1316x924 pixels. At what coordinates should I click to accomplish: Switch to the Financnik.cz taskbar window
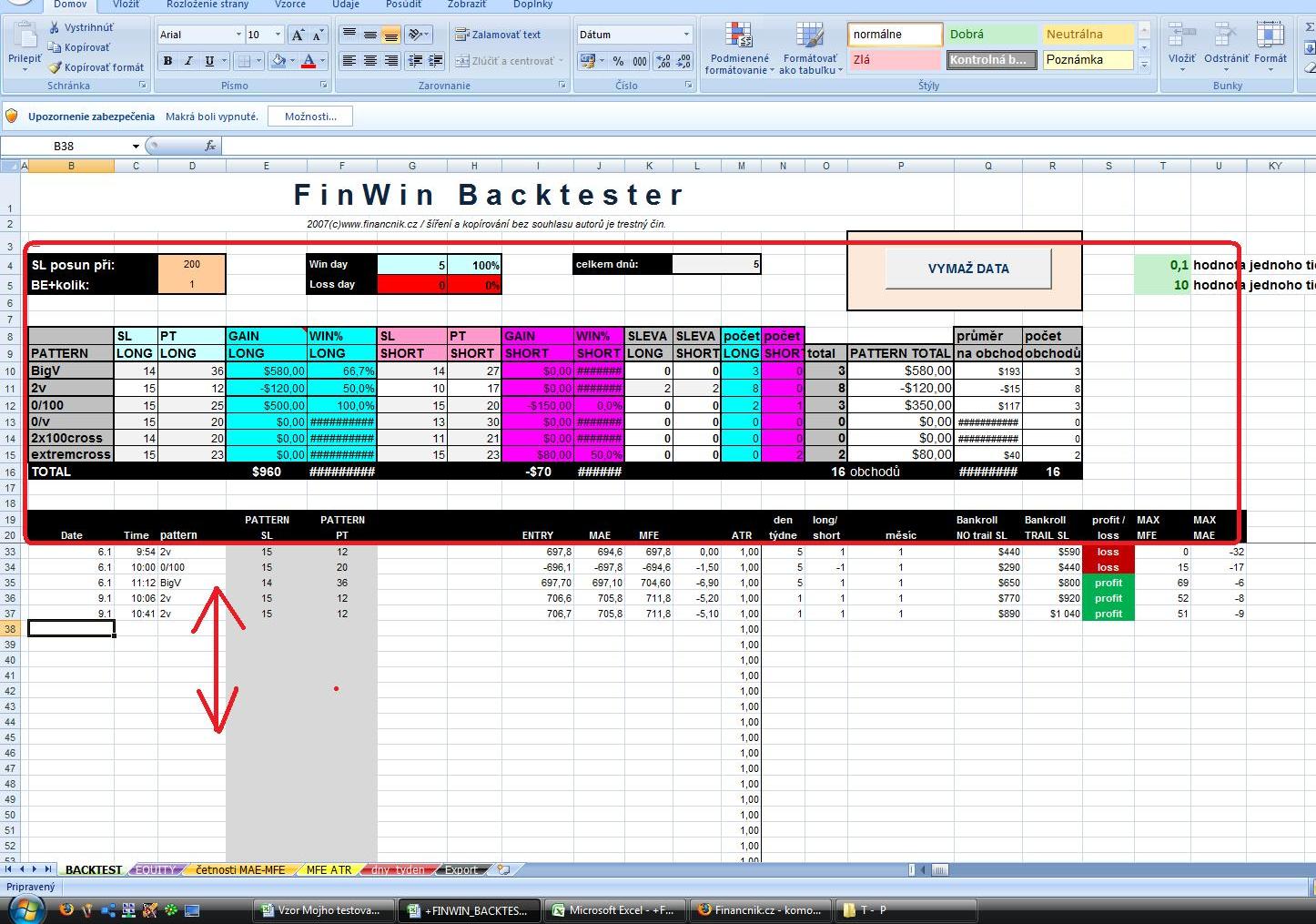tap(760, 909)
